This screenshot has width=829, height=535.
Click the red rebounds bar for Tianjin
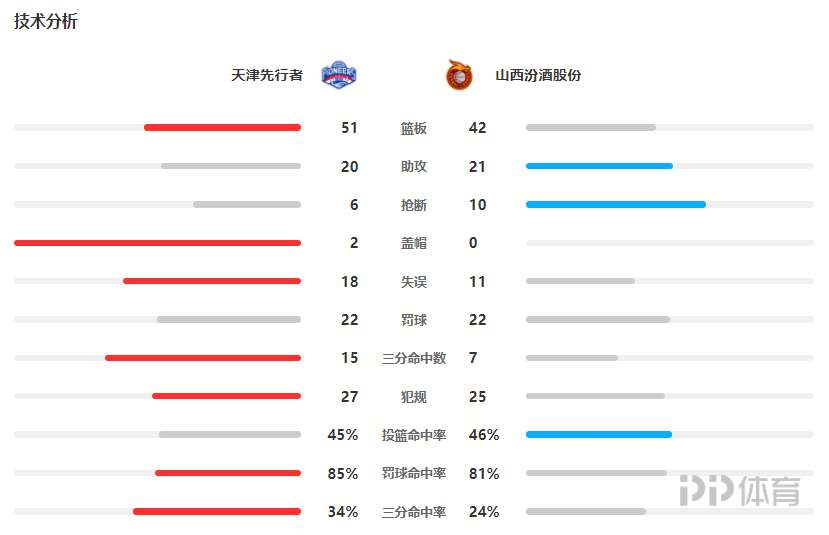pyautogui.click(x=223, y=127)
